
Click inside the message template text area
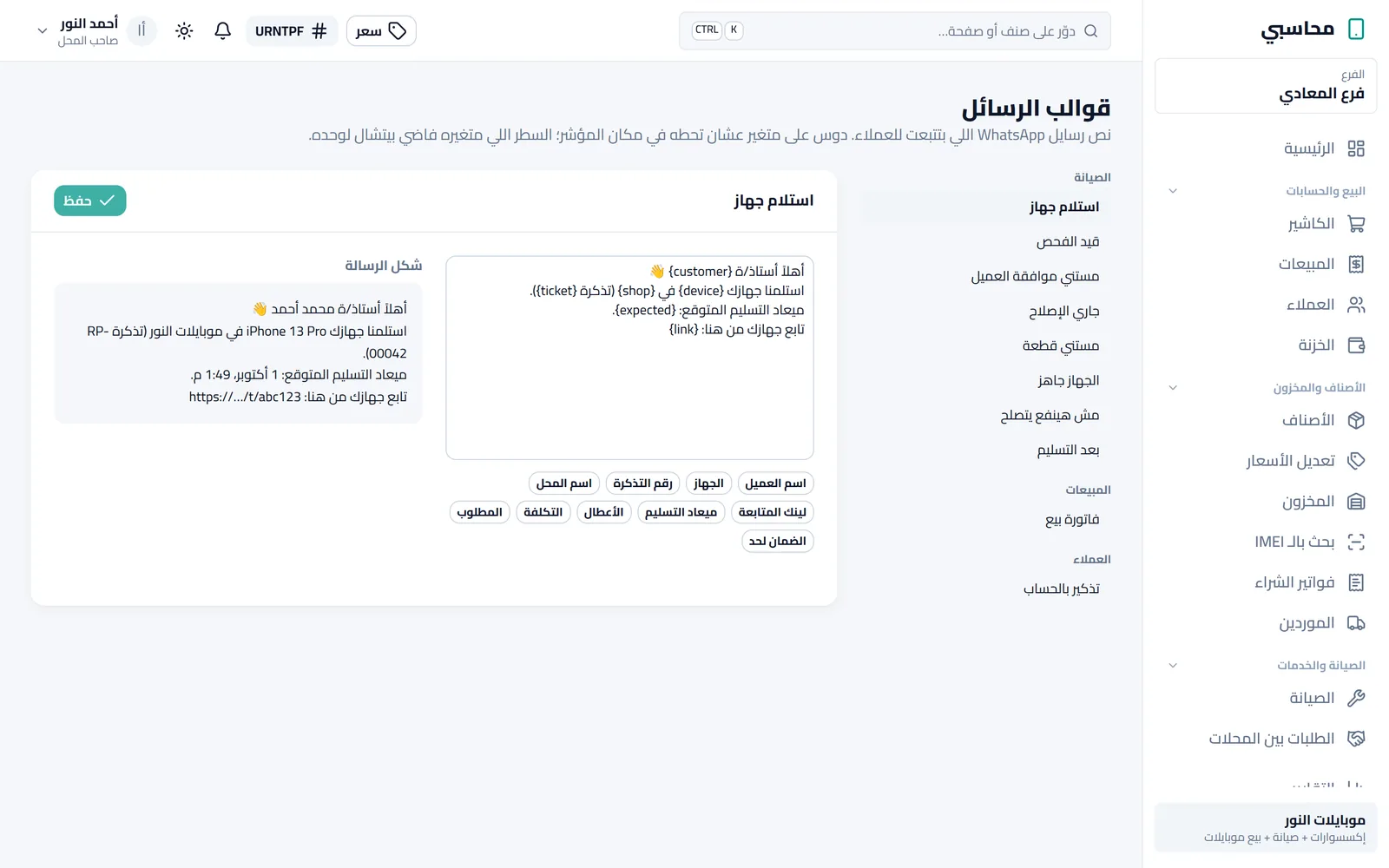coord(629,358)
